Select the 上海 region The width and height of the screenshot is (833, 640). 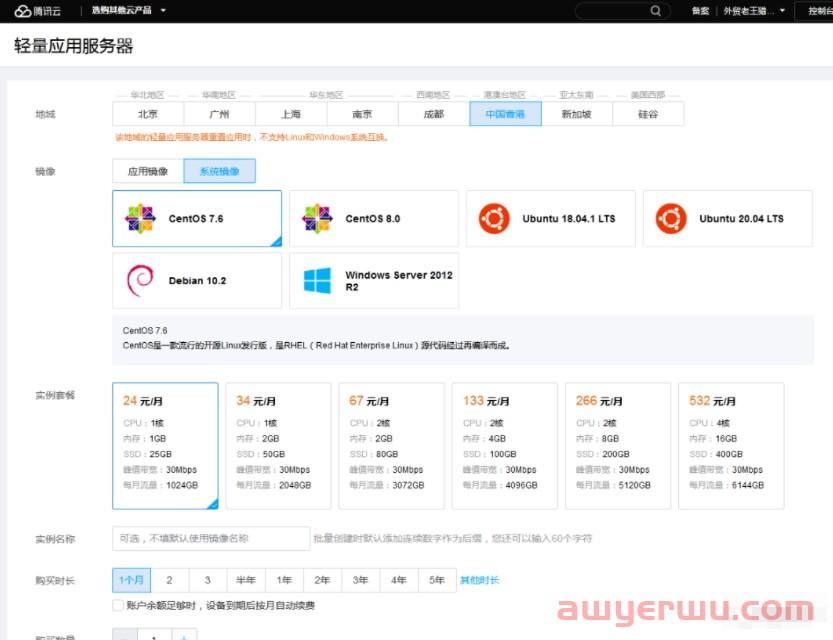291,114
